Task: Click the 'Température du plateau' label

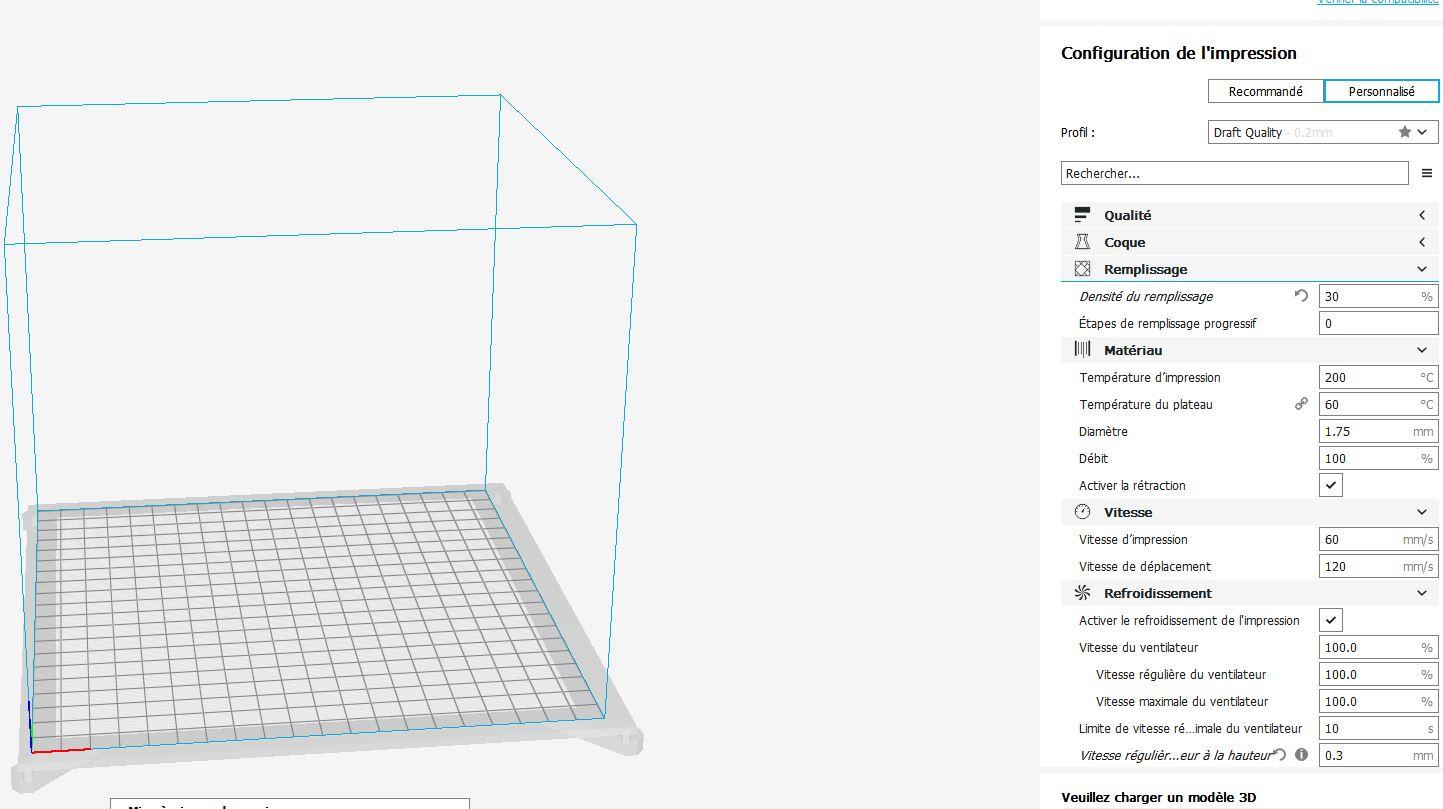Action: click(1146, 404)
